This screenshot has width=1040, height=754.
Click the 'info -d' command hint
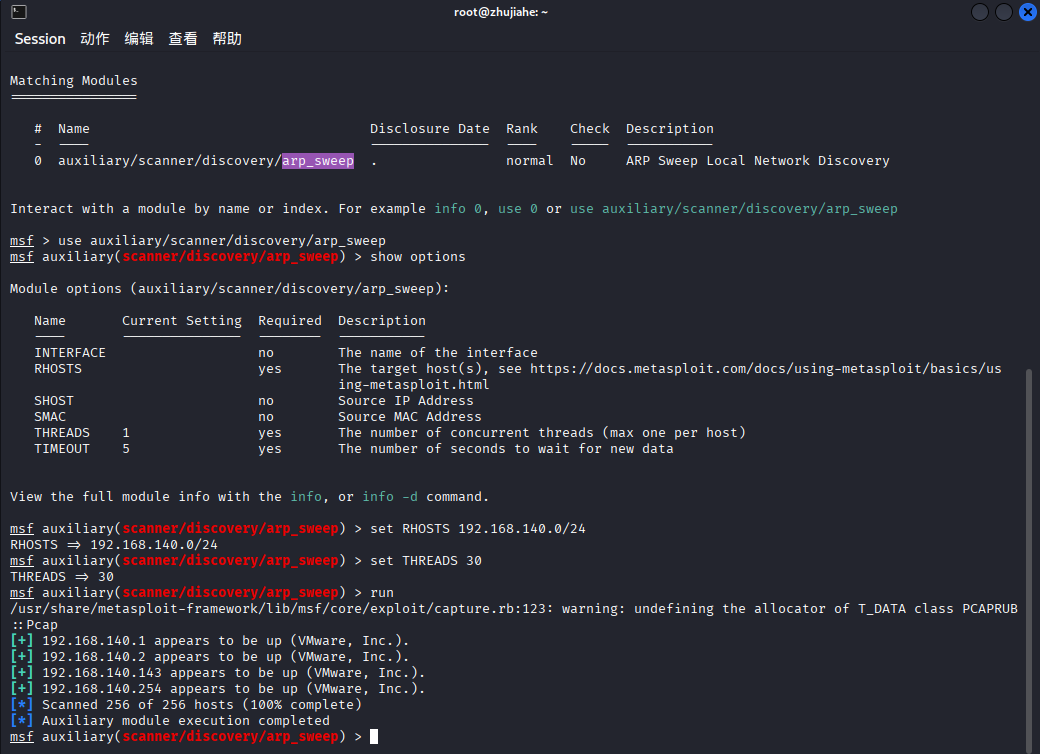pyautogui.click(x=390, y=497)
